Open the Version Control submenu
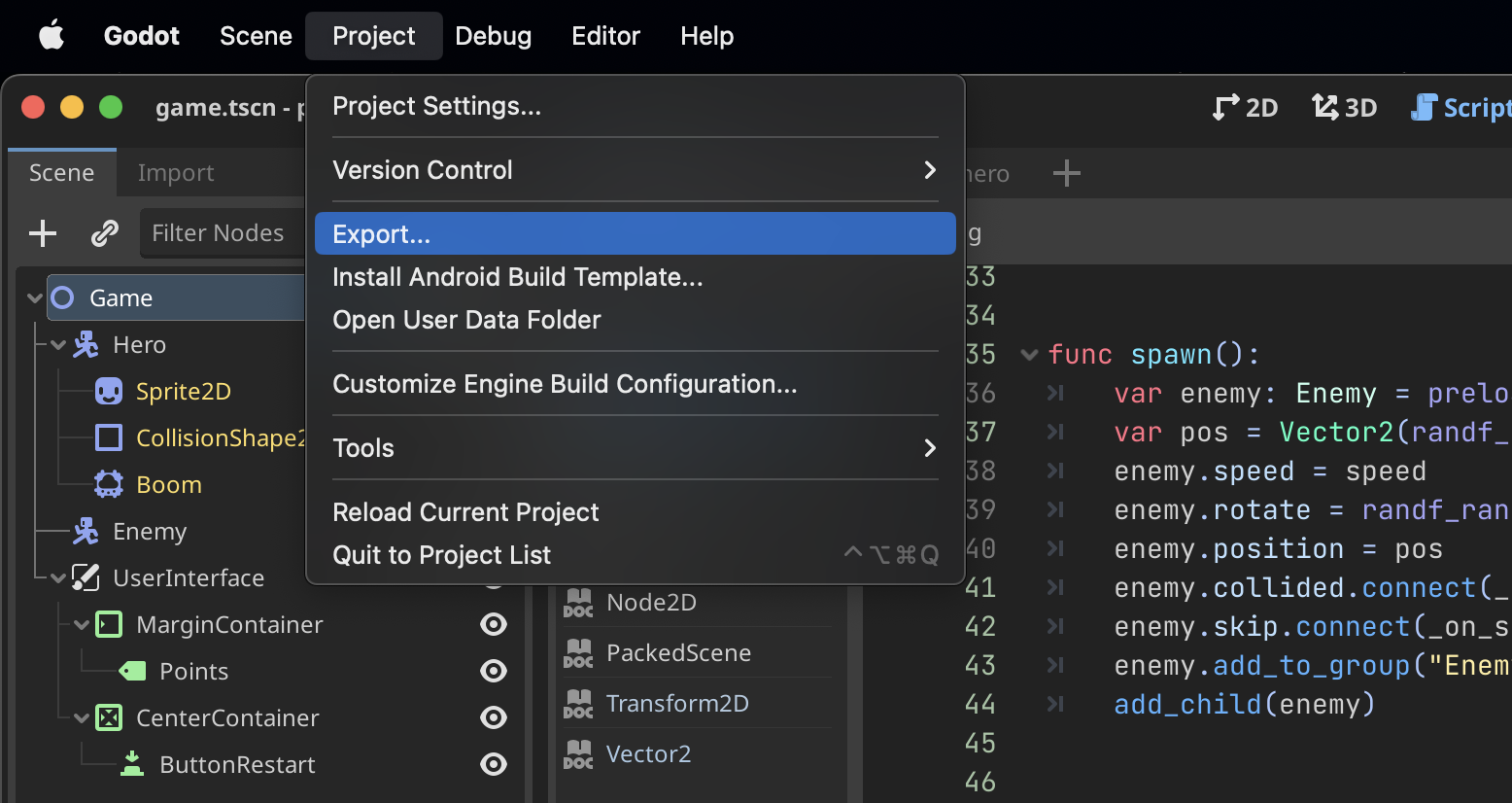 pos(636,170)
